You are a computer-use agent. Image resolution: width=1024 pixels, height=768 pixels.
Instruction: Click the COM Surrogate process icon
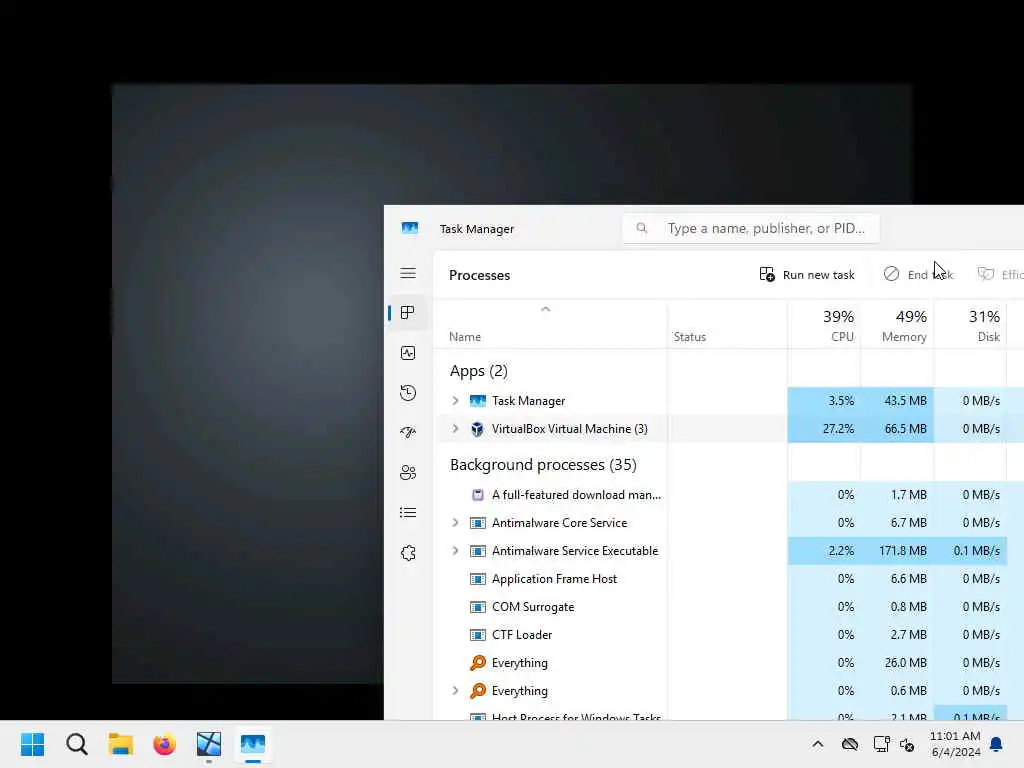click(478, 607)
